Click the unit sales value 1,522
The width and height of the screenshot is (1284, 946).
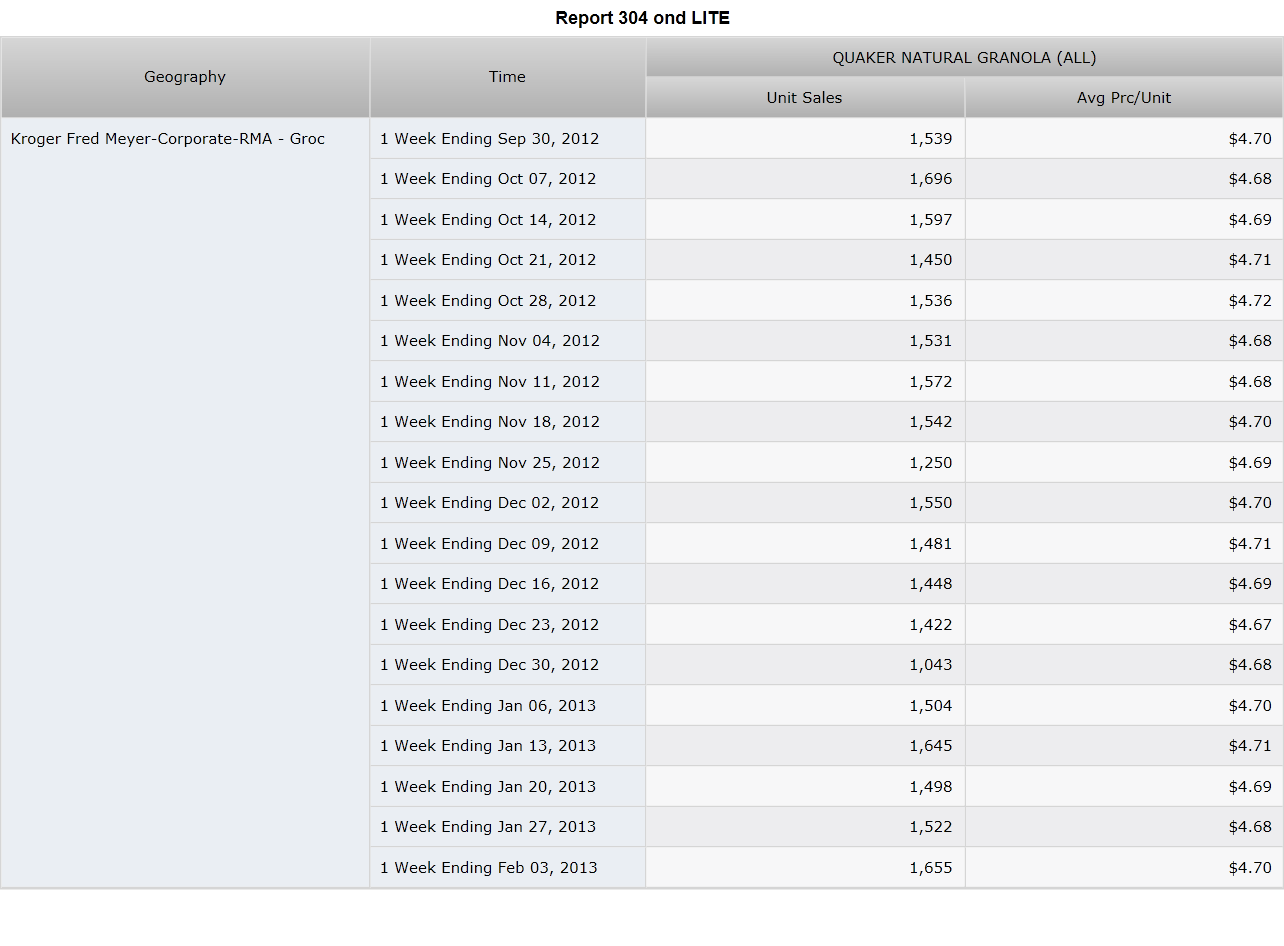(x=931, y=827)
